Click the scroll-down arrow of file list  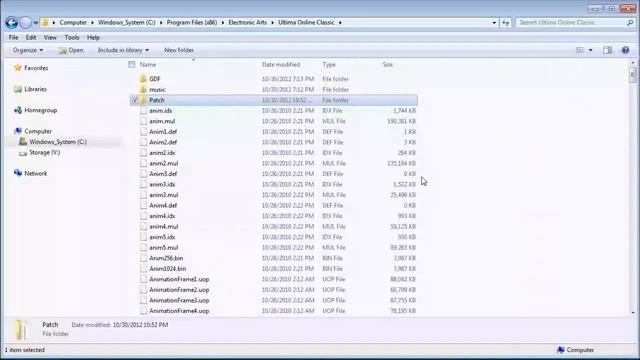coord(633,313)
